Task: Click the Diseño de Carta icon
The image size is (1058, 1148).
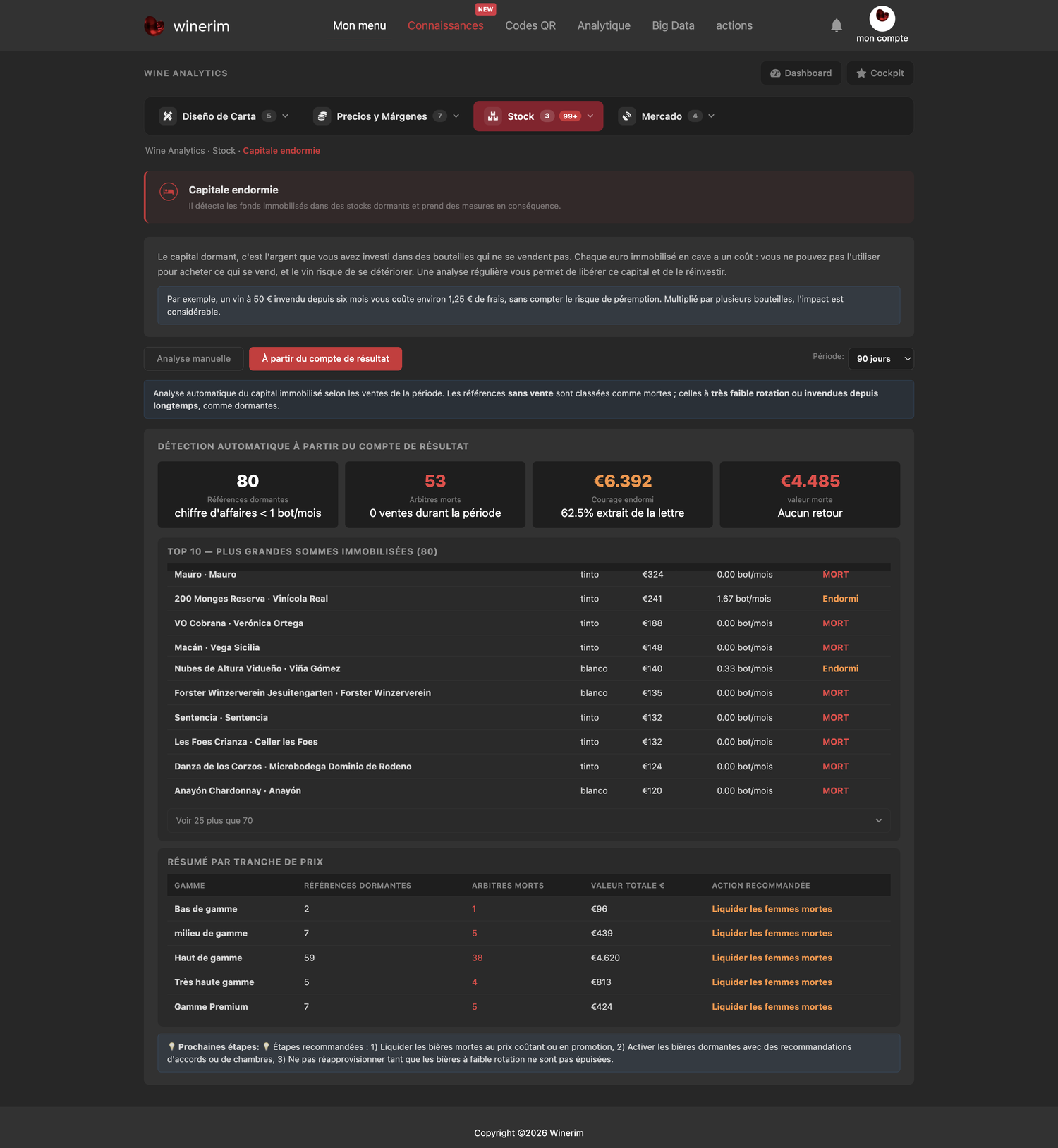Action: tap(168, 116)
